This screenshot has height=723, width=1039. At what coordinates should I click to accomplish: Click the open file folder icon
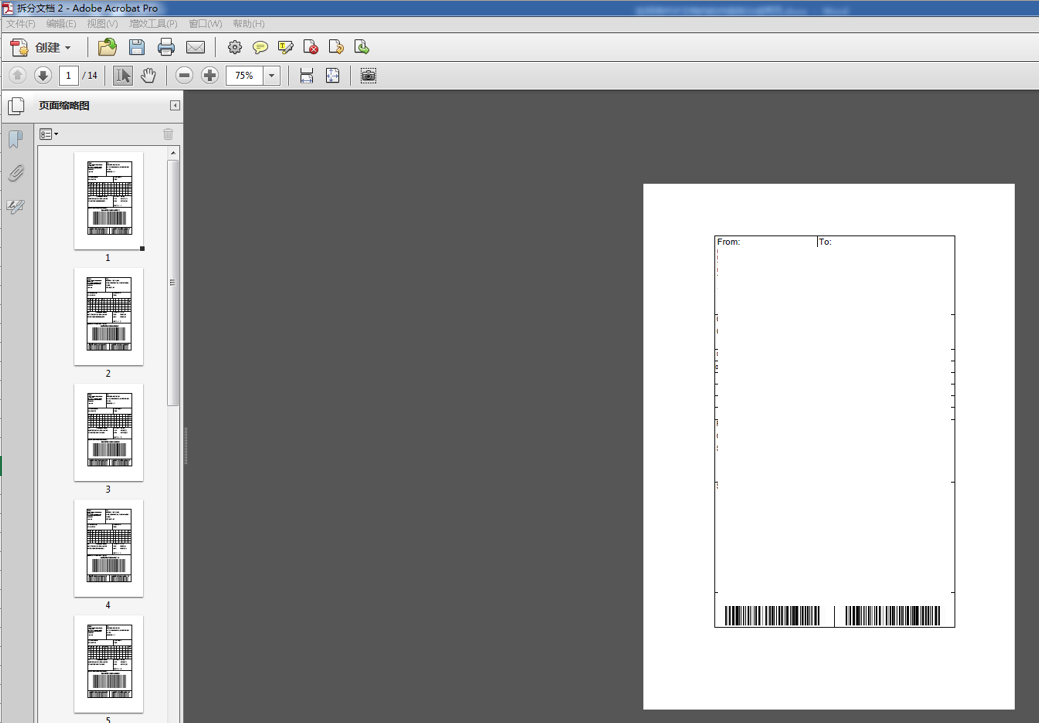tap(107, 47)
